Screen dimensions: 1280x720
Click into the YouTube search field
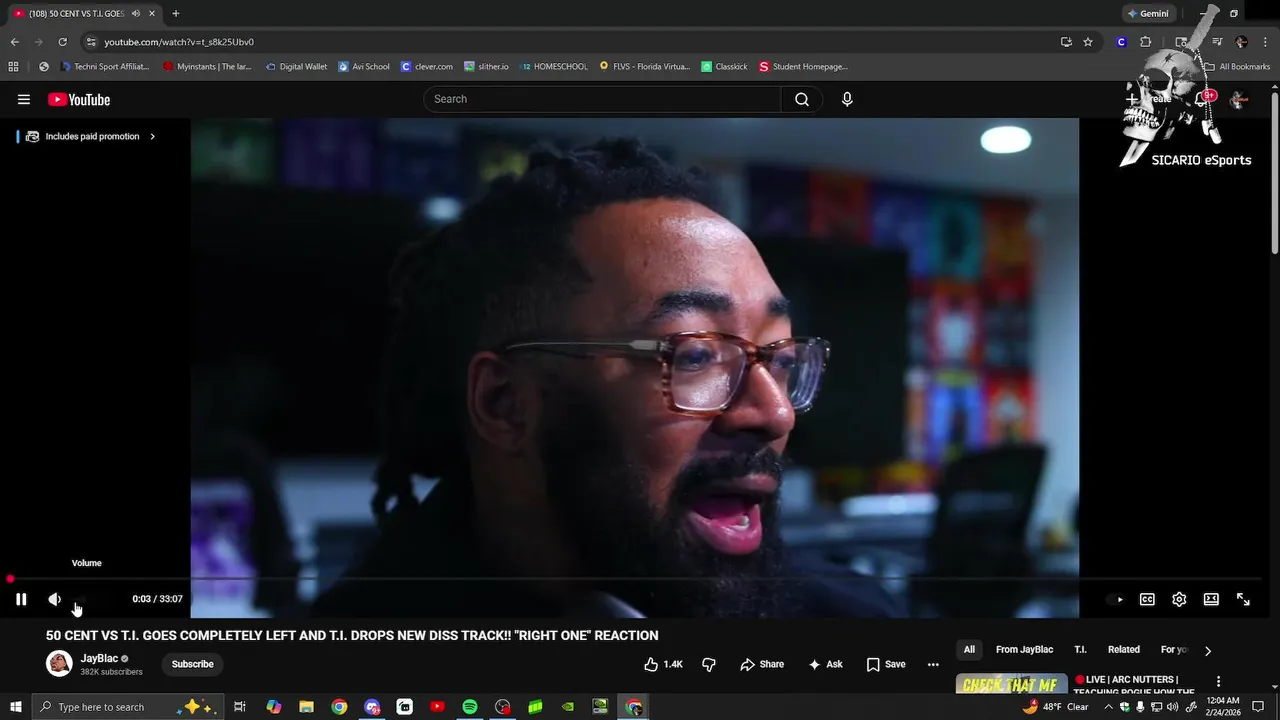pyautogui.click(x=602, y=99)
